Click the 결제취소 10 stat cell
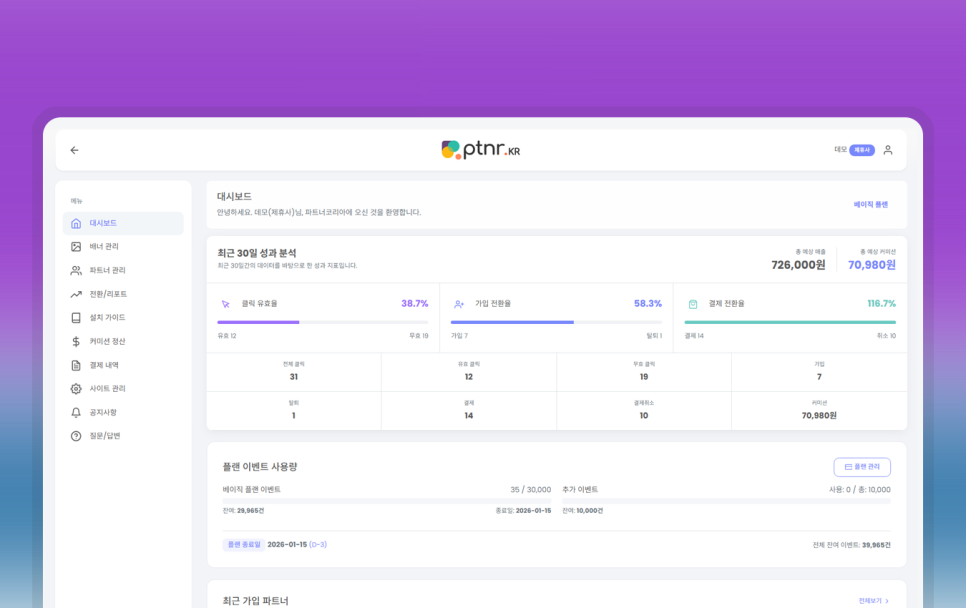966x608 pixels. 644,410
